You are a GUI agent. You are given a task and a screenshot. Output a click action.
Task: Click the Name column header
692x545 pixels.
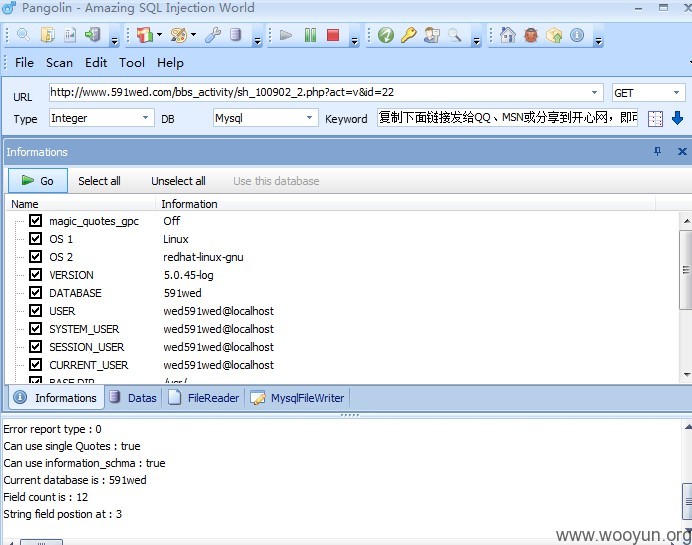[80, 204]
